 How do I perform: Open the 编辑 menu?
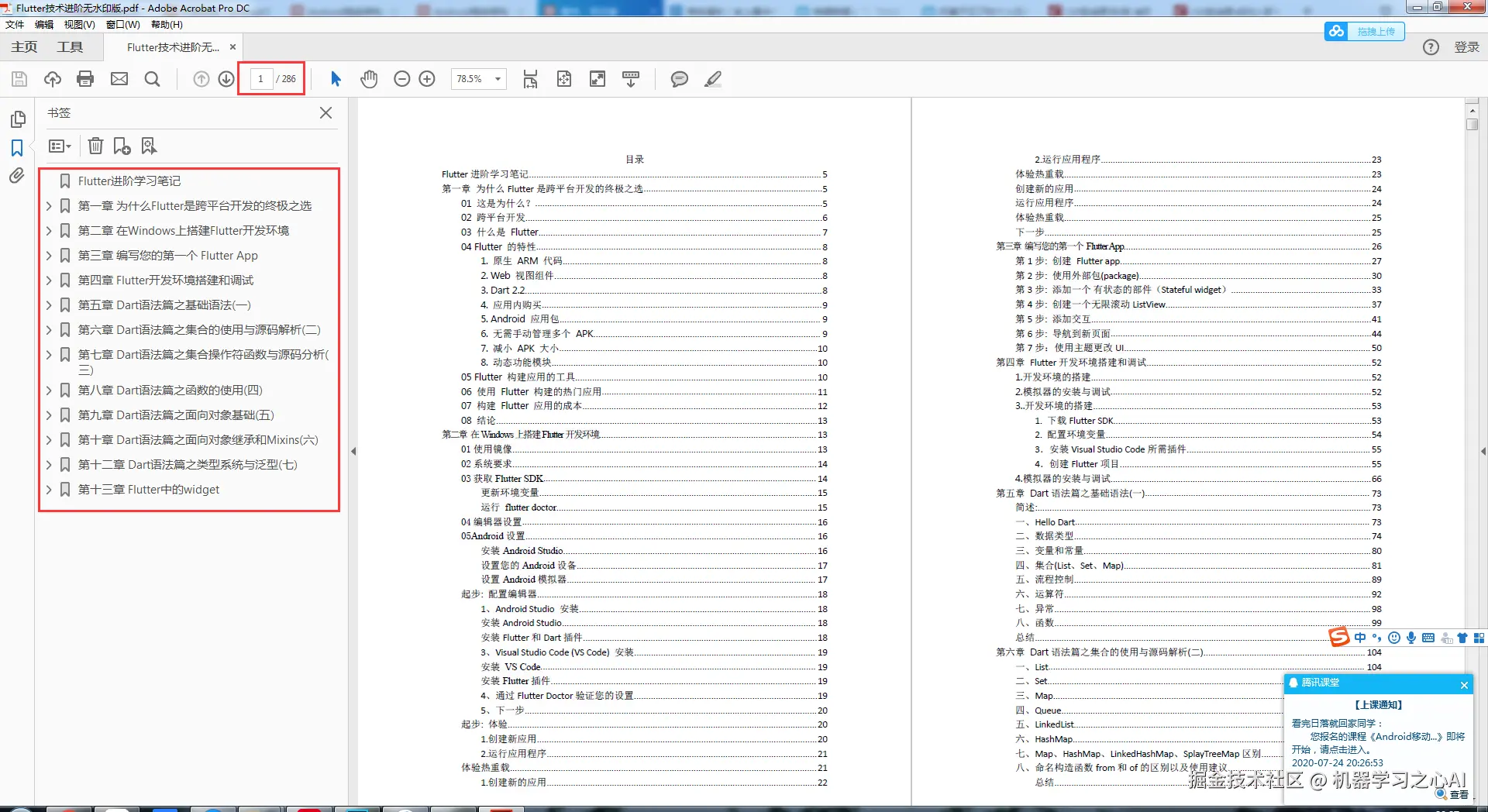[44, 25]
